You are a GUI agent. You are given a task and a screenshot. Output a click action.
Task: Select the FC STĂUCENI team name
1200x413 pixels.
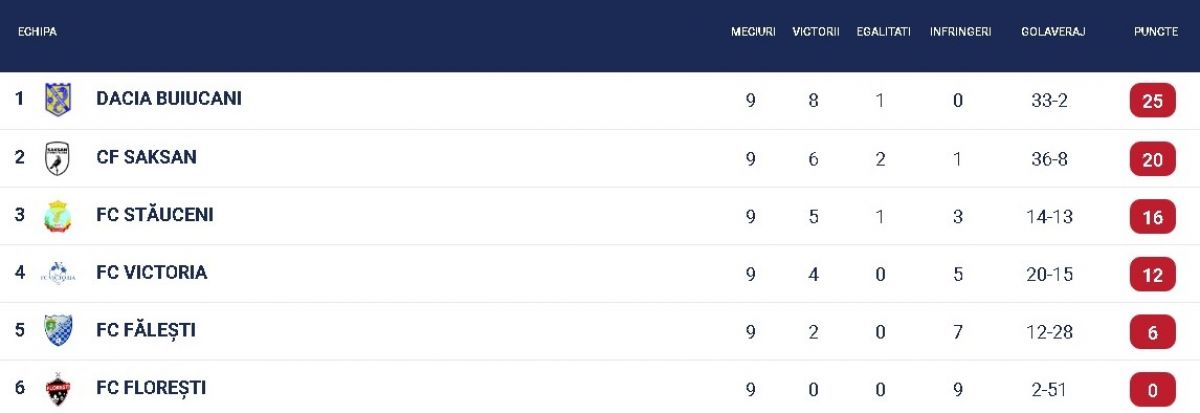155,215
